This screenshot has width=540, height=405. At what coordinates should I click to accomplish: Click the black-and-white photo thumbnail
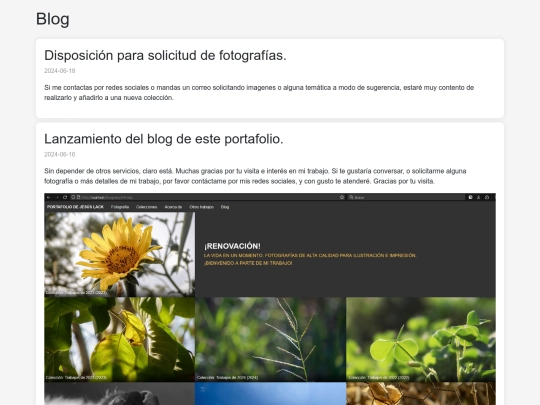tap(120, 394)
